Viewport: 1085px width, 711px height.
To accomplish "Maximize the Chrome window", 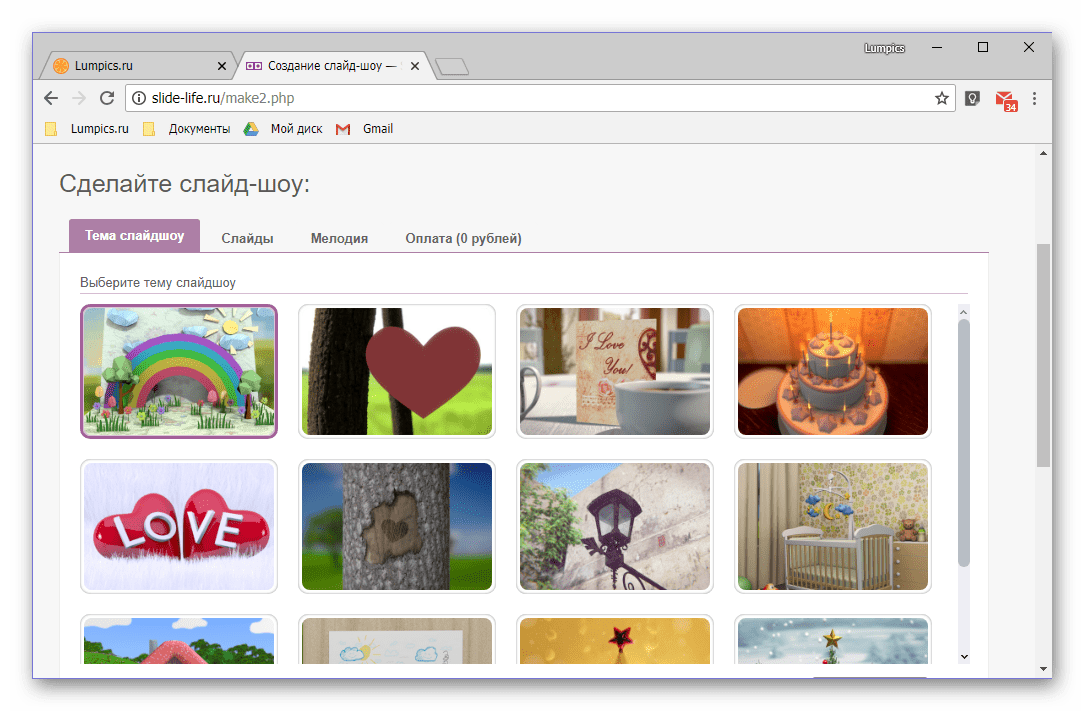I will click(983, 47).
